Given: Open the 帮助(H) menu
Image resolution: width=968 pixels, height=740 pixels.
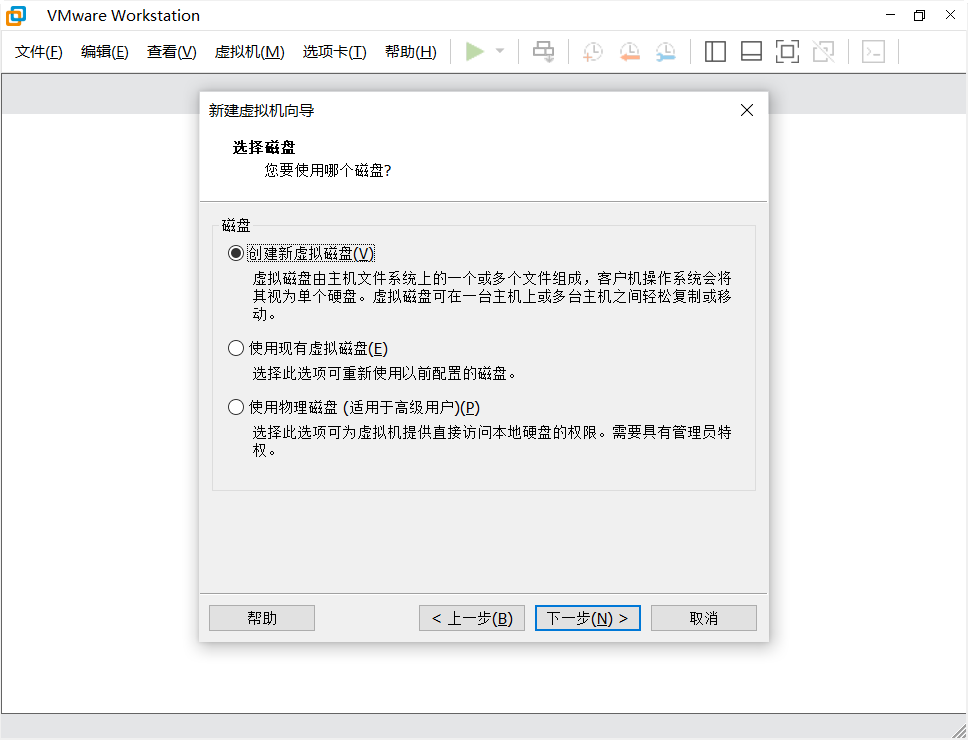Looking at the screenshot, I should 411,52.
